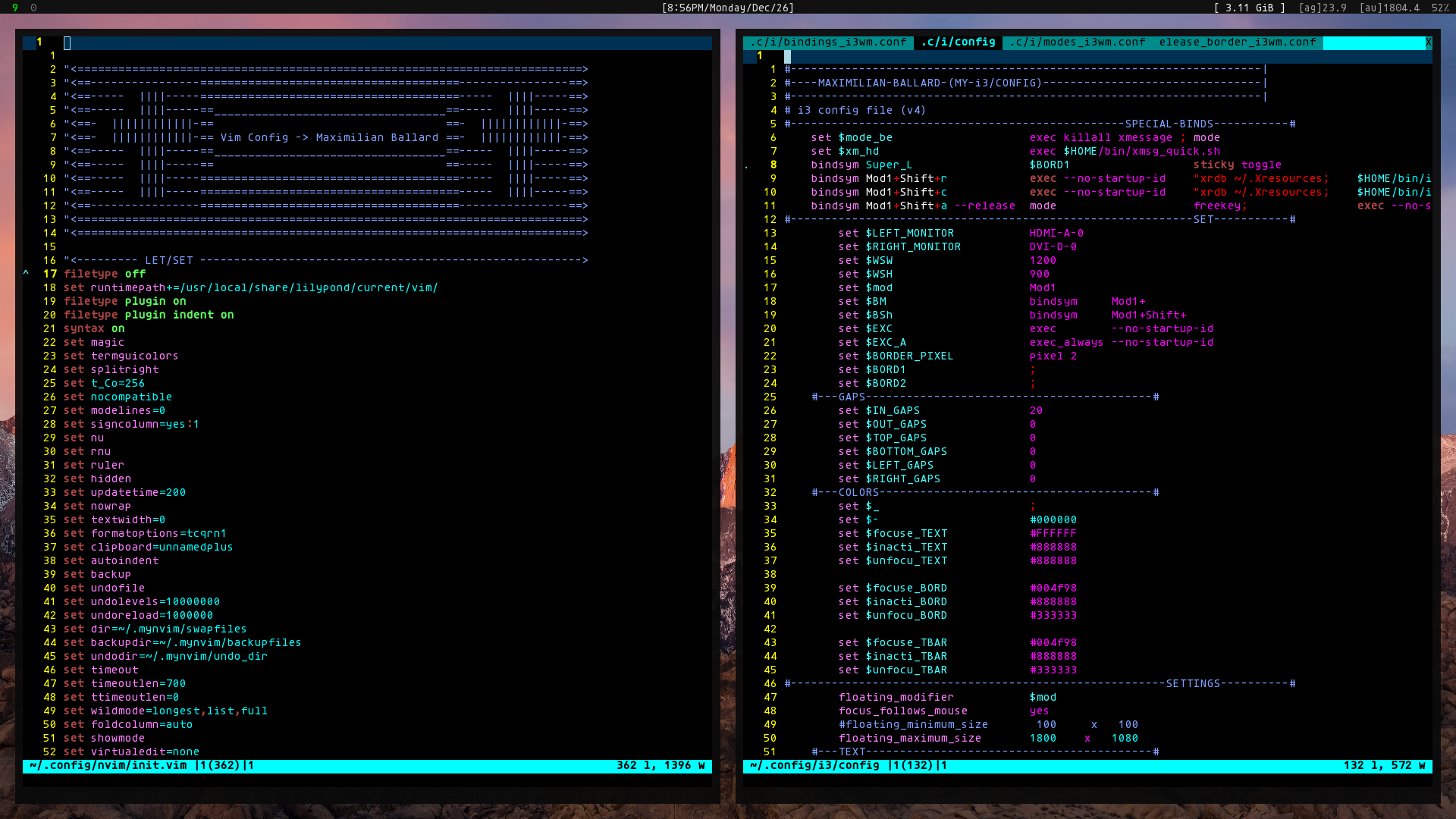Click the DVI-D-0 value for $RIGHT_MONITOR

coord(1053,247)
